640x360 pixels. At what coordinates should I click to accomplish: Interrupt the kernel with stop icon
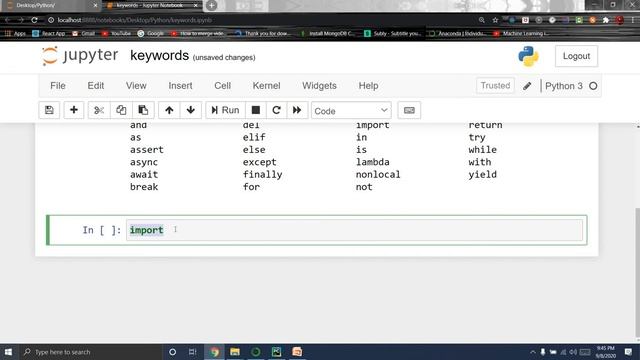[256, 110]
